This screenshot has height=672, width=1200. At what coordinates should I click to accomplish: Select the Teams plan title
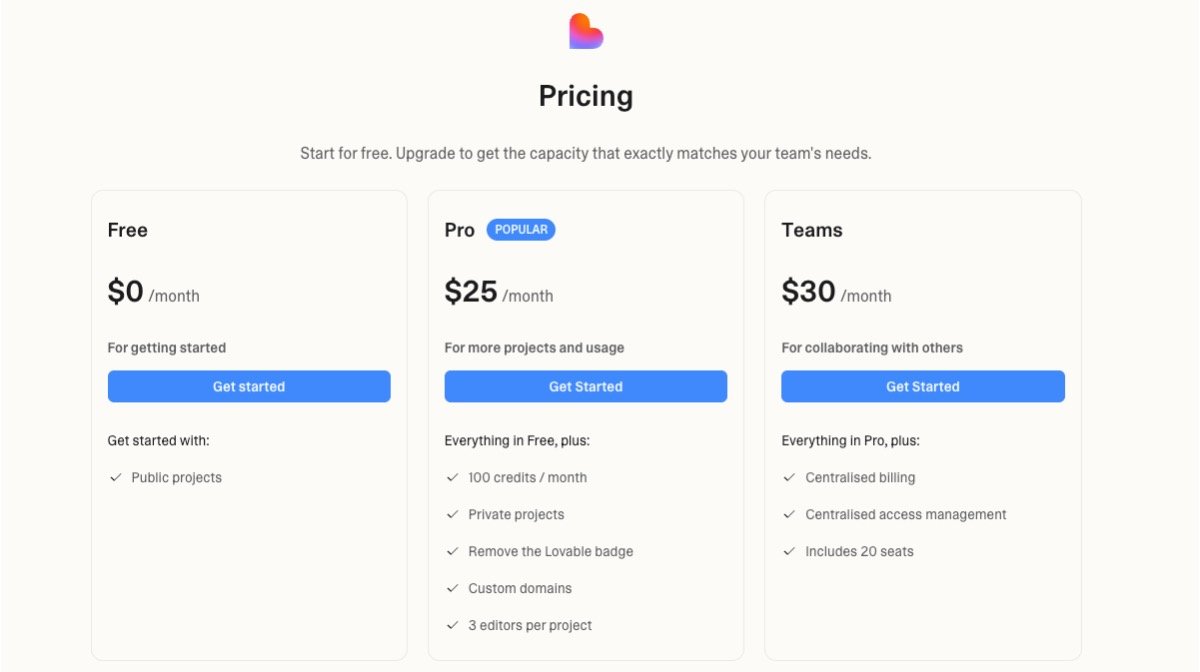812,230
